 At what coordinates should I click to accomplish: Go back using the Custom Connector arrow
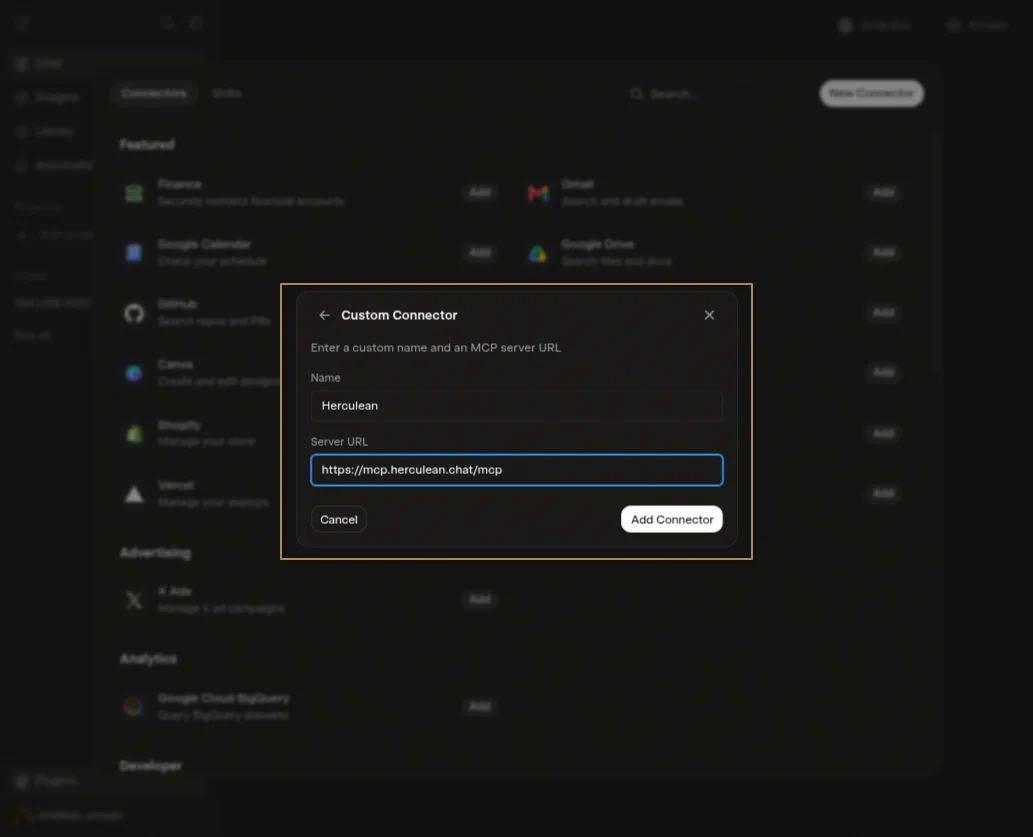pyautogui.click(x=324, y=315)
